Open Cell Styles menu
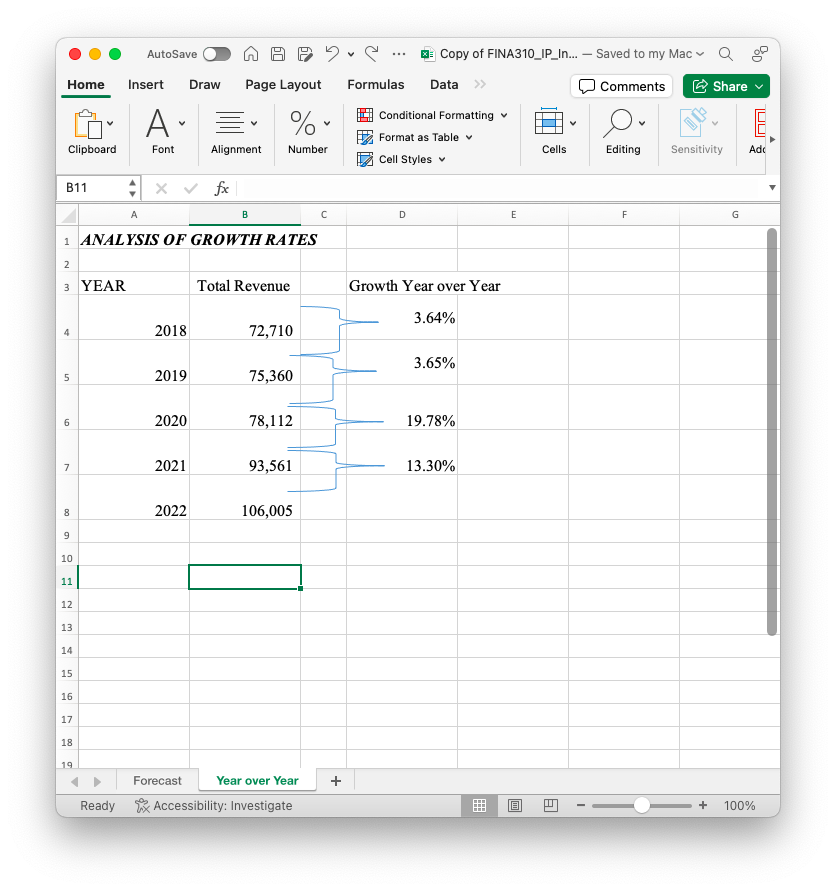This screenshot has width=836, height=891. click(401, 160)
